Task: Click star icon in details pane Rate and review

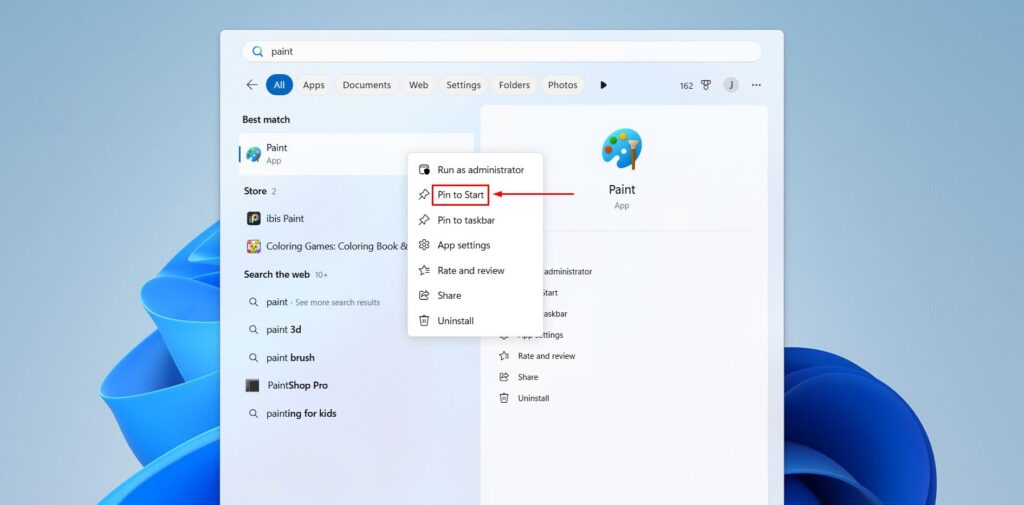Action: pos(504,356)
